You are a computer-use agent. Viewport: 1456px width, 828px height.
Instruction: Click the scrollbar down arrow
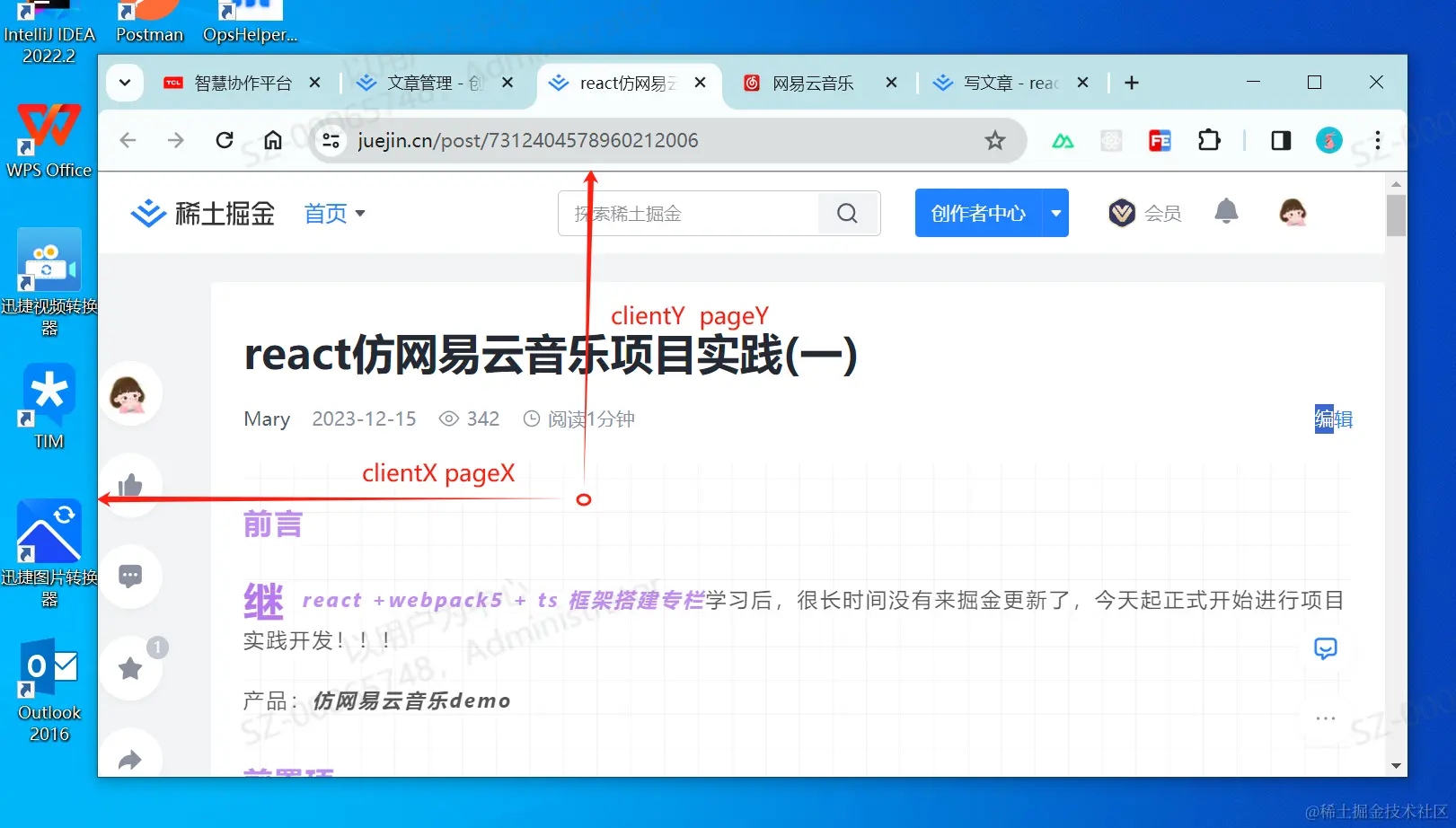(1396, 766)
